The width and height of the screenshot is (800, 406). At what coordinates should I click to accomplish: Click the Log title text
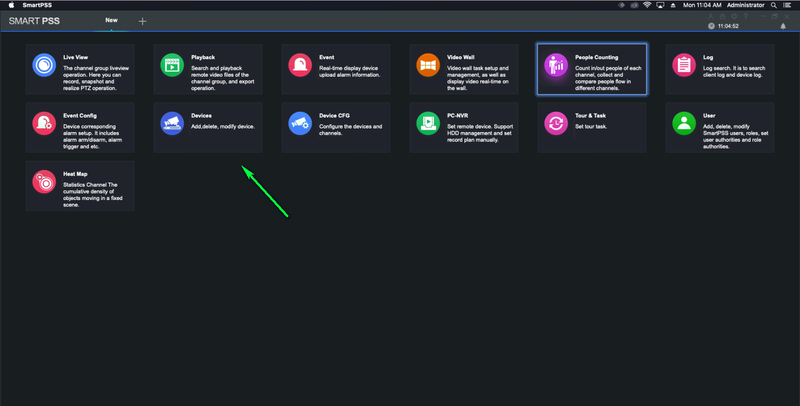click(x=708, y=58)
